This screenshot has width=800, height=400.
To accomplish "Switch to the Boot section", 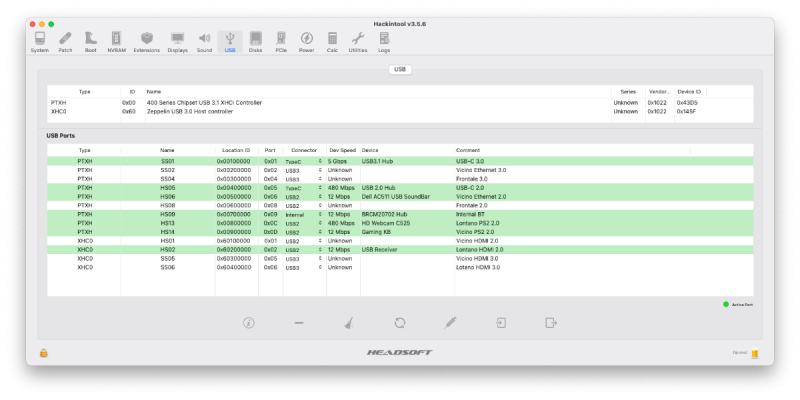I will (x=91, y=42).
